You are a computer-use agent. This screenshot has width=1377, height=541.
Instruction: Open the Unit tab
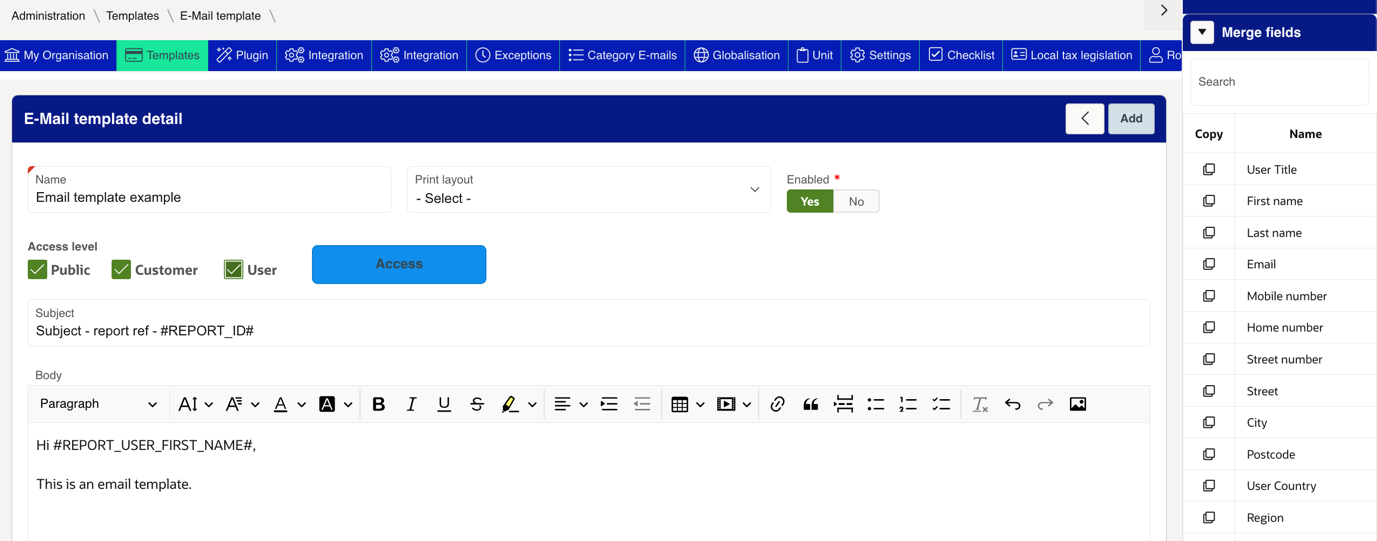pos(814,55)
